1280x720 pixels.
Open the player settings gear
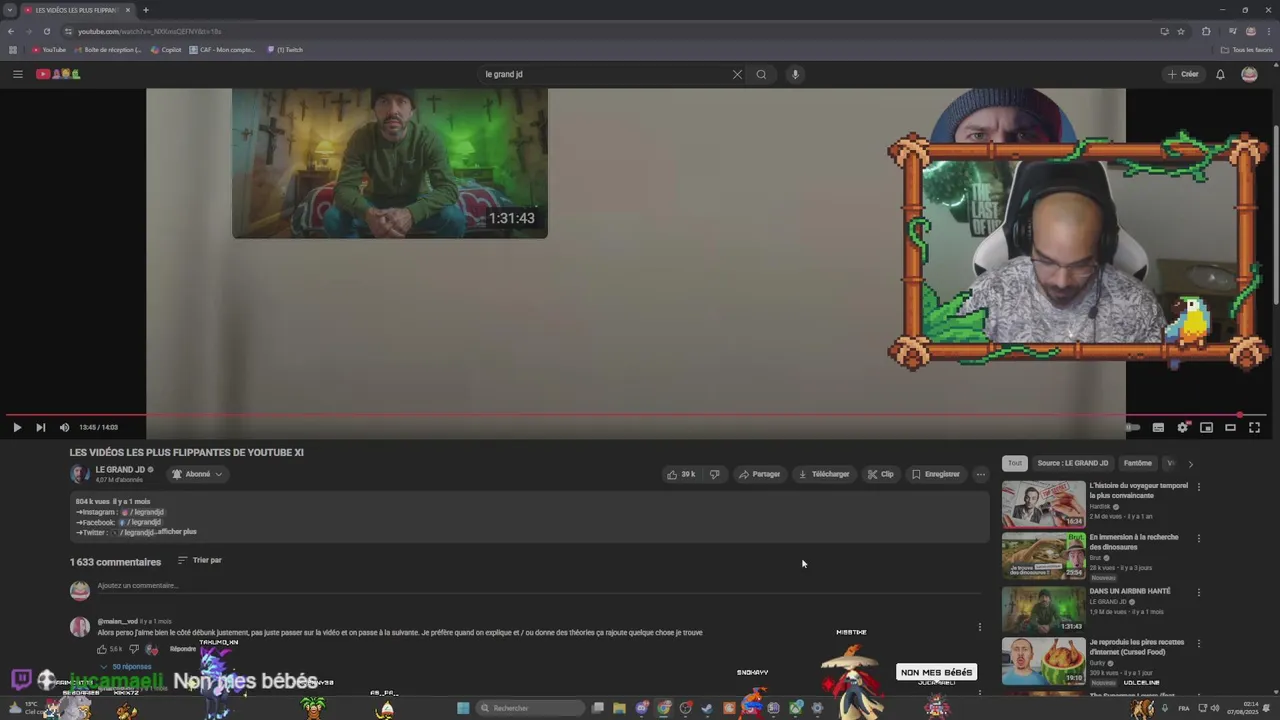(1183, 427)
